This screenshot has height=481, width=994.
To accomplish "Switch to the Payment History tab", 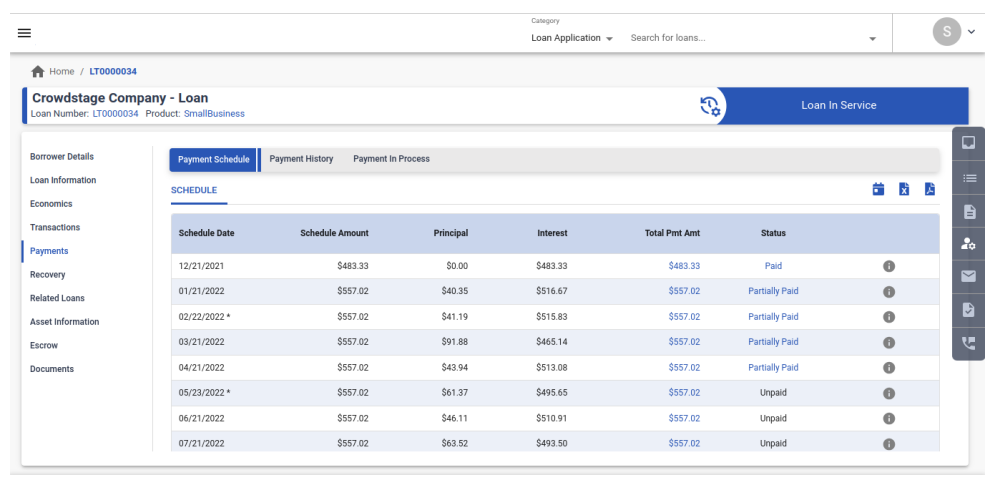I will click(x=301, y=160).
